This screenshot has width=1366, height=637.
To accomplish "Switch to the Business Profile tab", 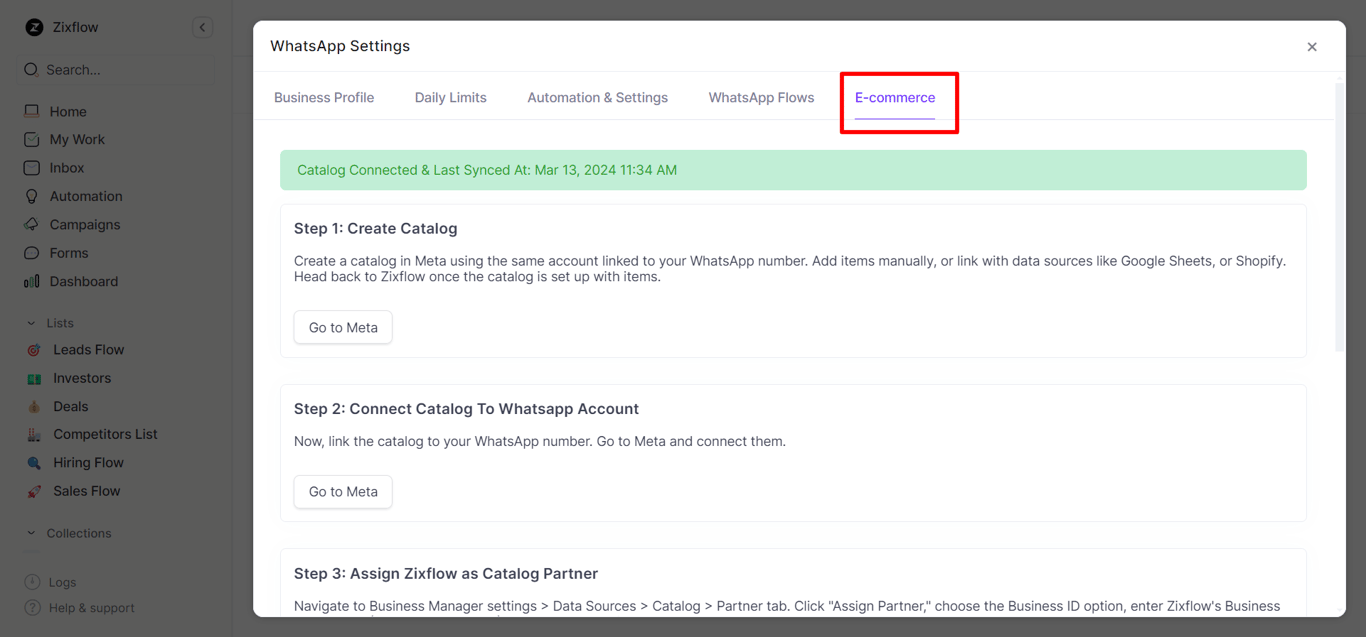I will point(324,97).
